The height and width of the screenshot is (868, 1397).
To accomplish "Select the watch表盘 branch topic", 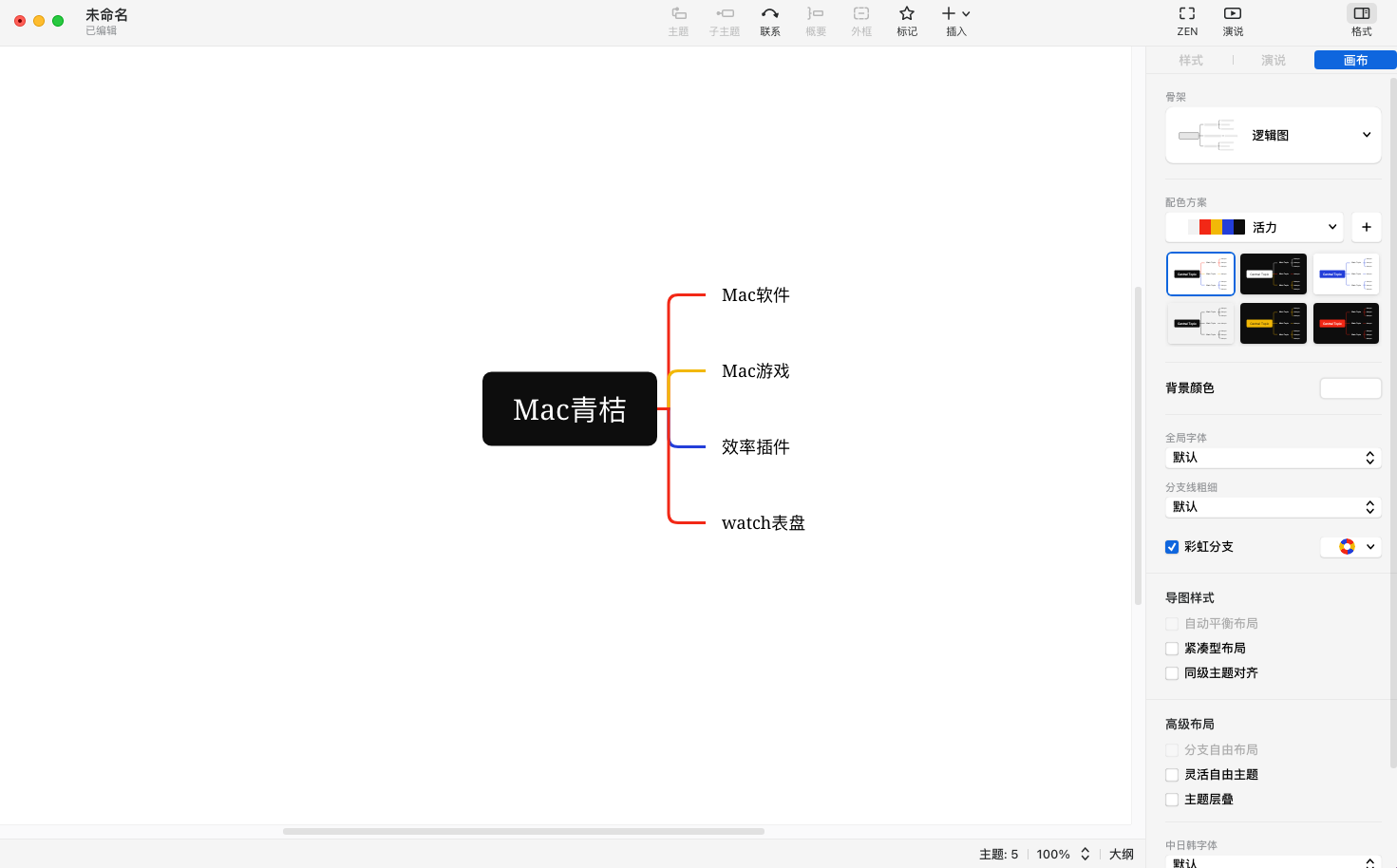I will (x=764, y=523).
